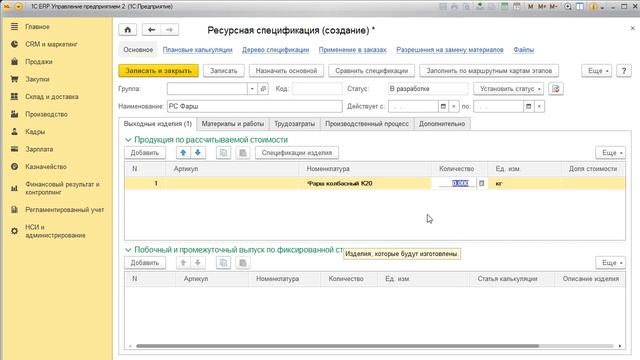The image size is (640, 360).
Task: Open Разрешения на замену материалов link
Action: click(x=450, y=50)
